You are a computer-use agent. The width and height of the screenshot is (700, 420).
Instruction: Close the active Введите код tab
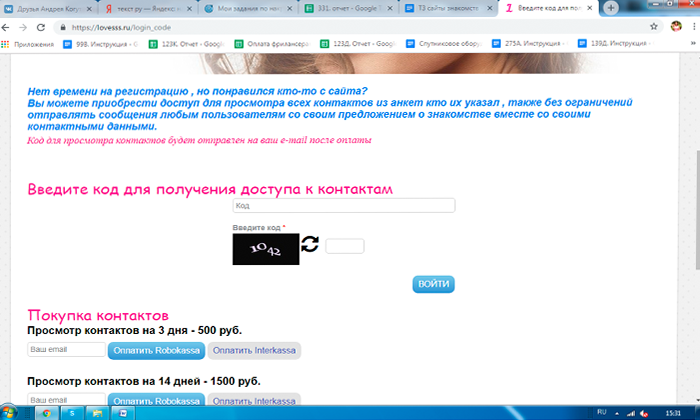click(590, 8)
